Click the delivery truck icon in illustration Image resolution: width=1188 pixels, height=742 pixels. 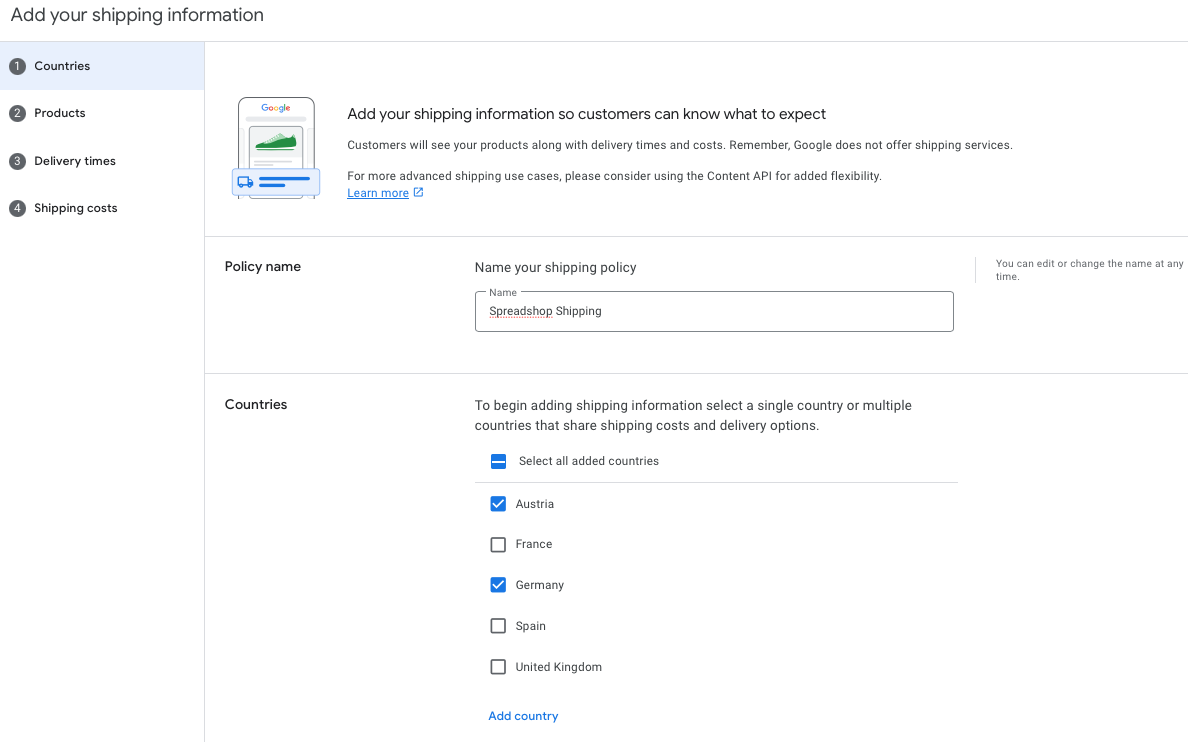[x=245, y=182]
